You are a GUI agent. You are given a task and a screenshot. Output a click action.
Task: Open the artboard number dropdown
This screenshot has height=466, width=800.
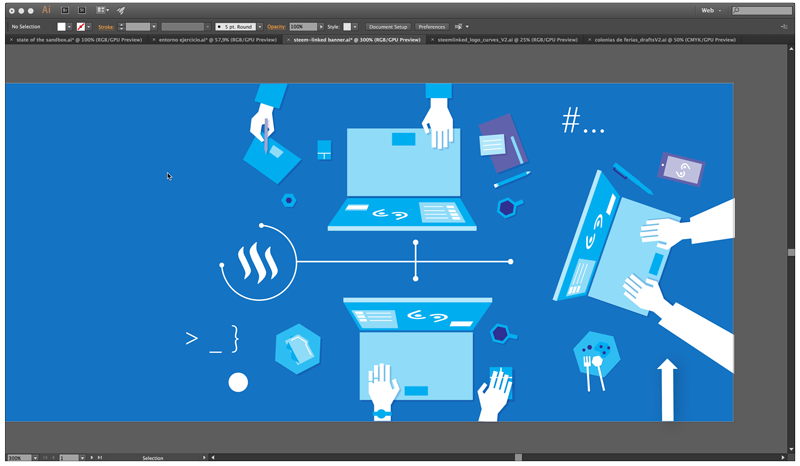82,458
